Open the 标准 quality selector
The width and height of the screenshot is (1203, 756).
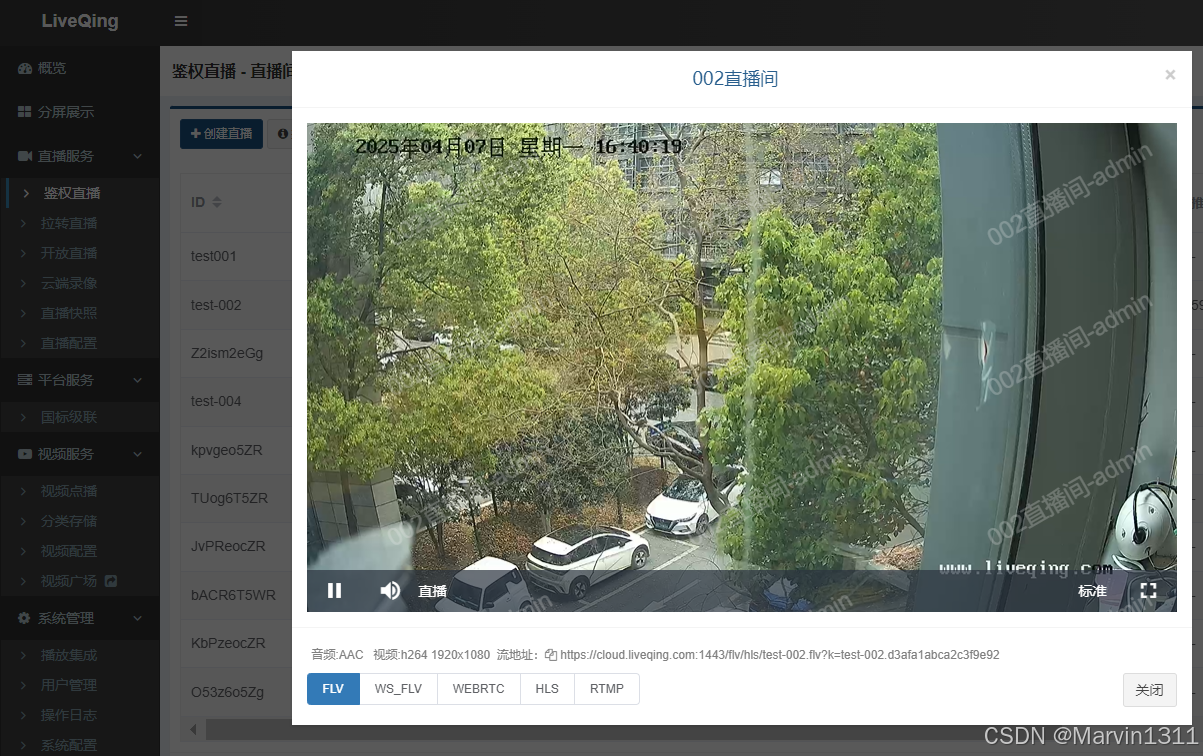pos(1092,591)
